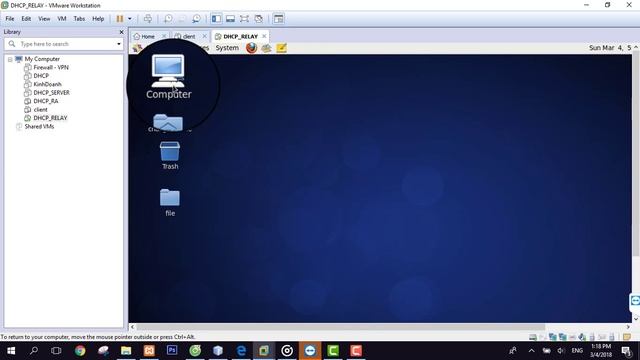Click the console view toolbar icon
Screen dimensions: 640x360
[x=278, y=19]
